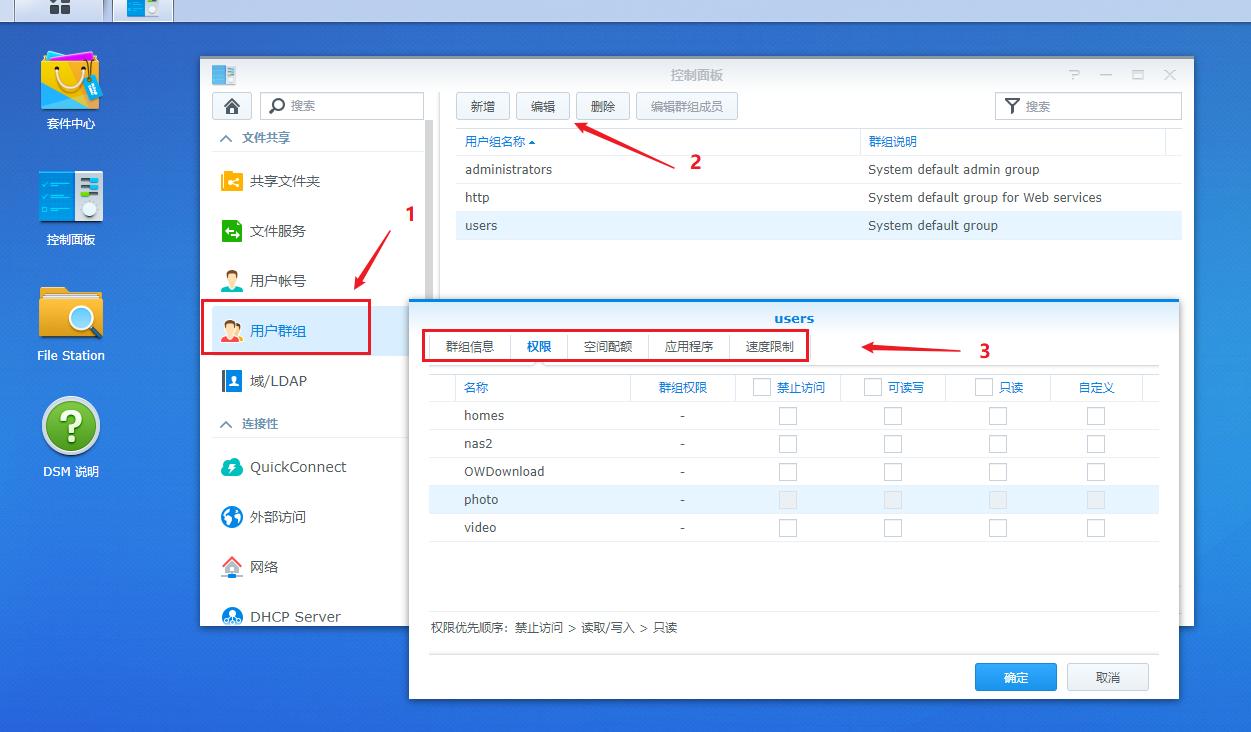The width and height of the screenshot is (1251, 732).
Task: Click the filter funnel icon in group search
Action: pos(1012,106)
